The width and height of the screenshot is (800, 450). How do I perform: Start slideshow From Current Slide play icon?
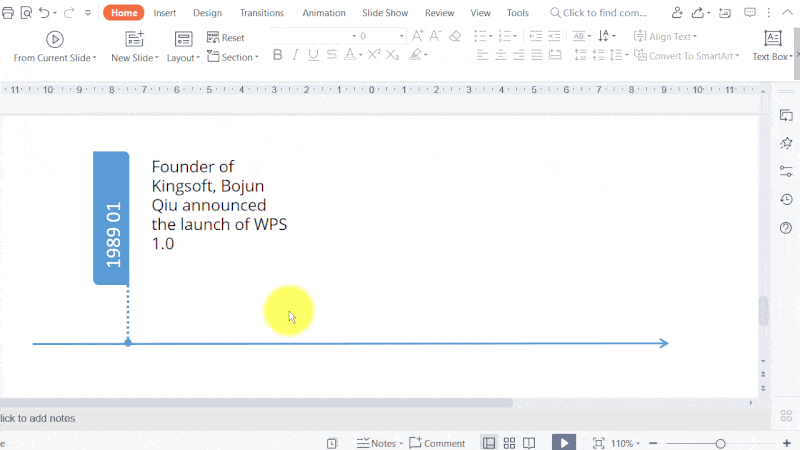[x=55, y=39]
